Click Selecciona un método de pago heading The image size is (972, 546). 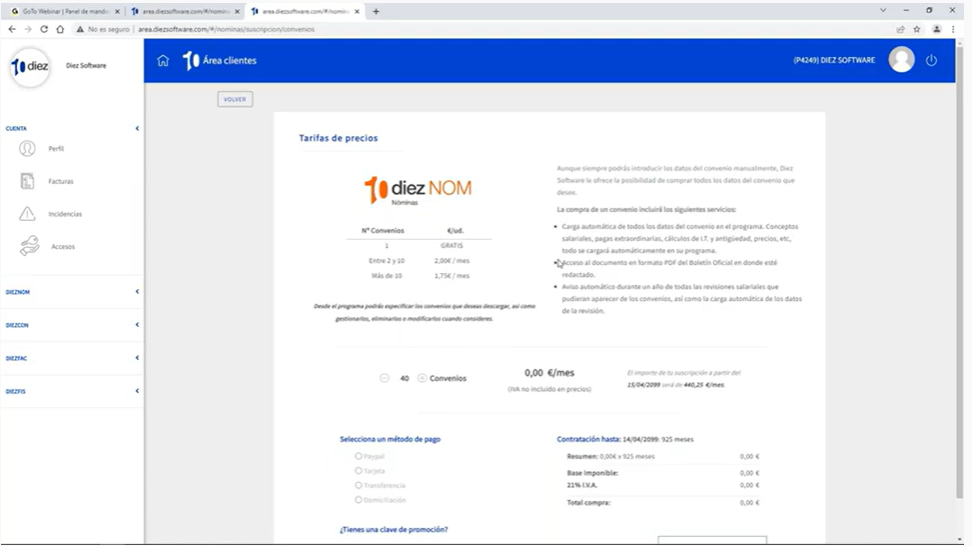[x=390, y=439]
